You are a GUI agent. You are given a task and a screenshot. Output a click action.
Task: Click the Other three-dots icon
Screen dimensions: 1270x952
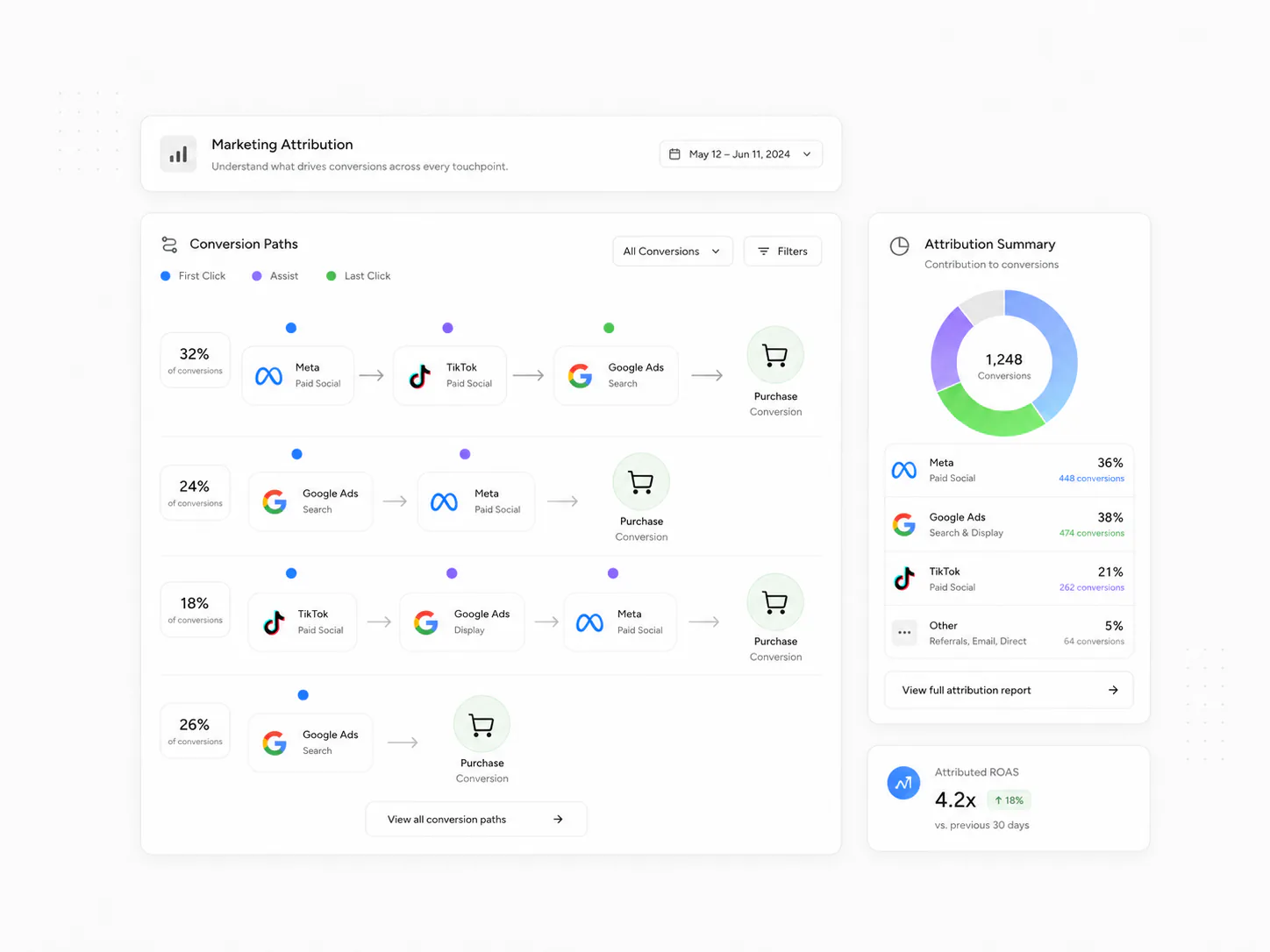[x=904, y=633]
